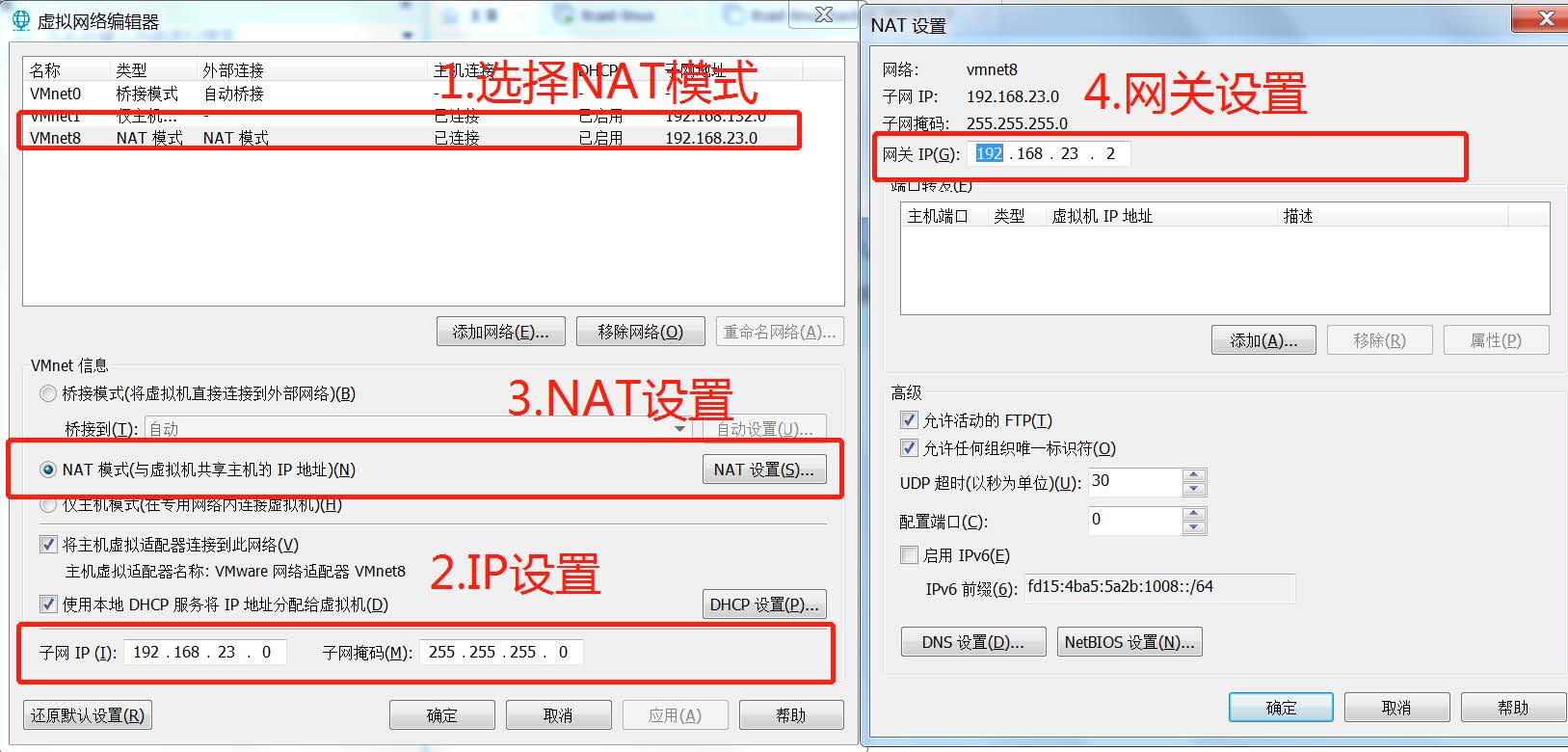Toggle 允许活动的 FTP checkbox
This screenshot has height=752, width=1568.
pos(909,420)
